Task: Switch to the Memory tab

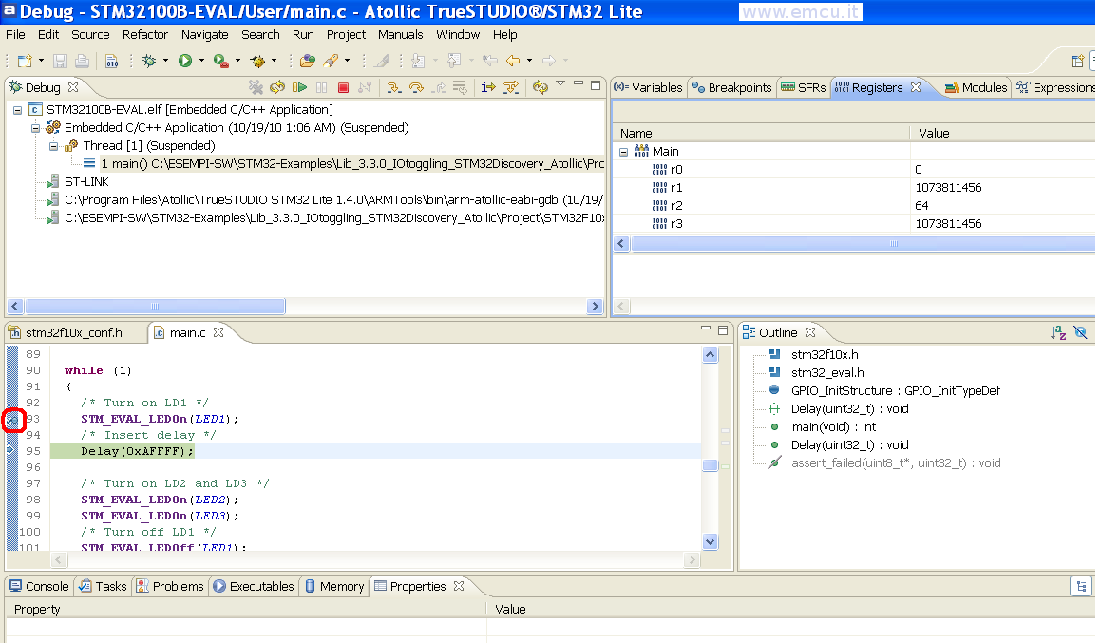Action: [x=335, y=586]
